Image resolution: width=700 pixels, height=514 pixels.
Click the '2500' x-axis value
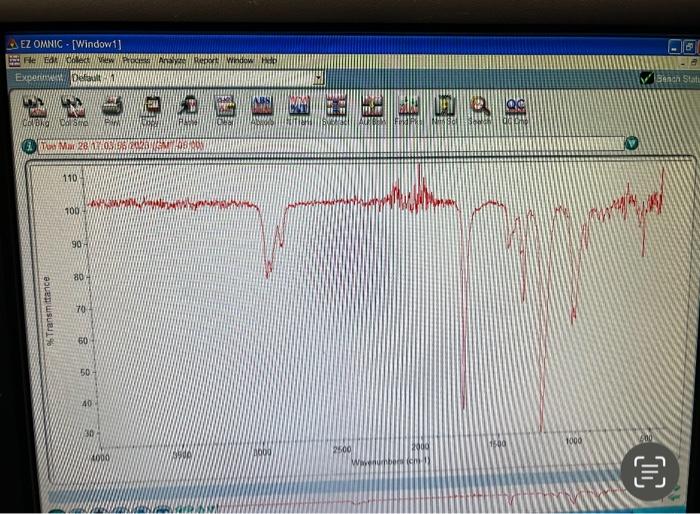[342, 449]
